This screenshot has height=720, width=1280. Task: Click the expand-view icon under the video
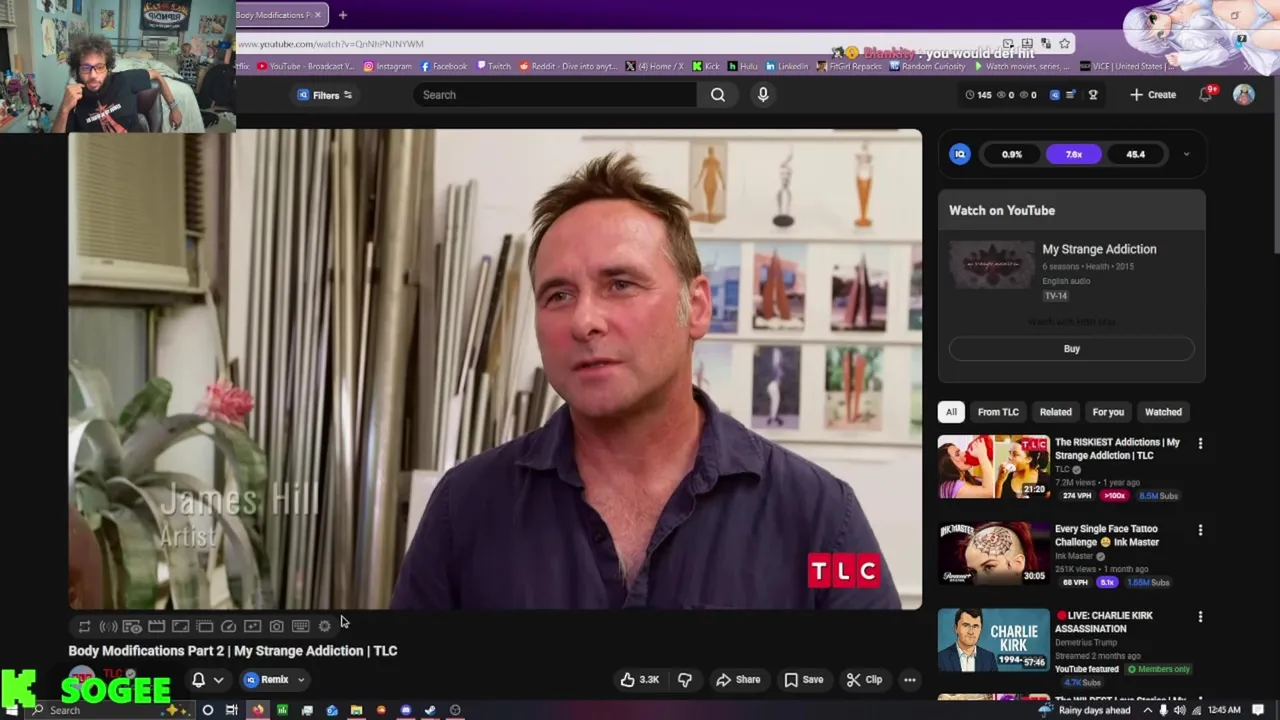click(x=180, y=626)
